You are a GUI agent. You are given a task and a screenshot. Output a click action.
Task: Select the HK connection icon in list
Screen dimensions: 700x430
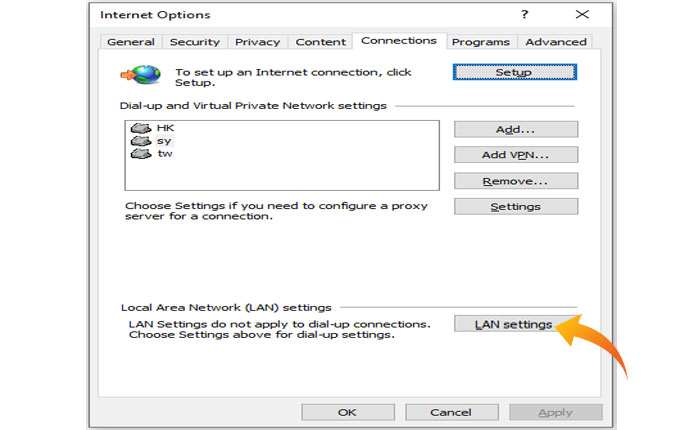point(140,128)
